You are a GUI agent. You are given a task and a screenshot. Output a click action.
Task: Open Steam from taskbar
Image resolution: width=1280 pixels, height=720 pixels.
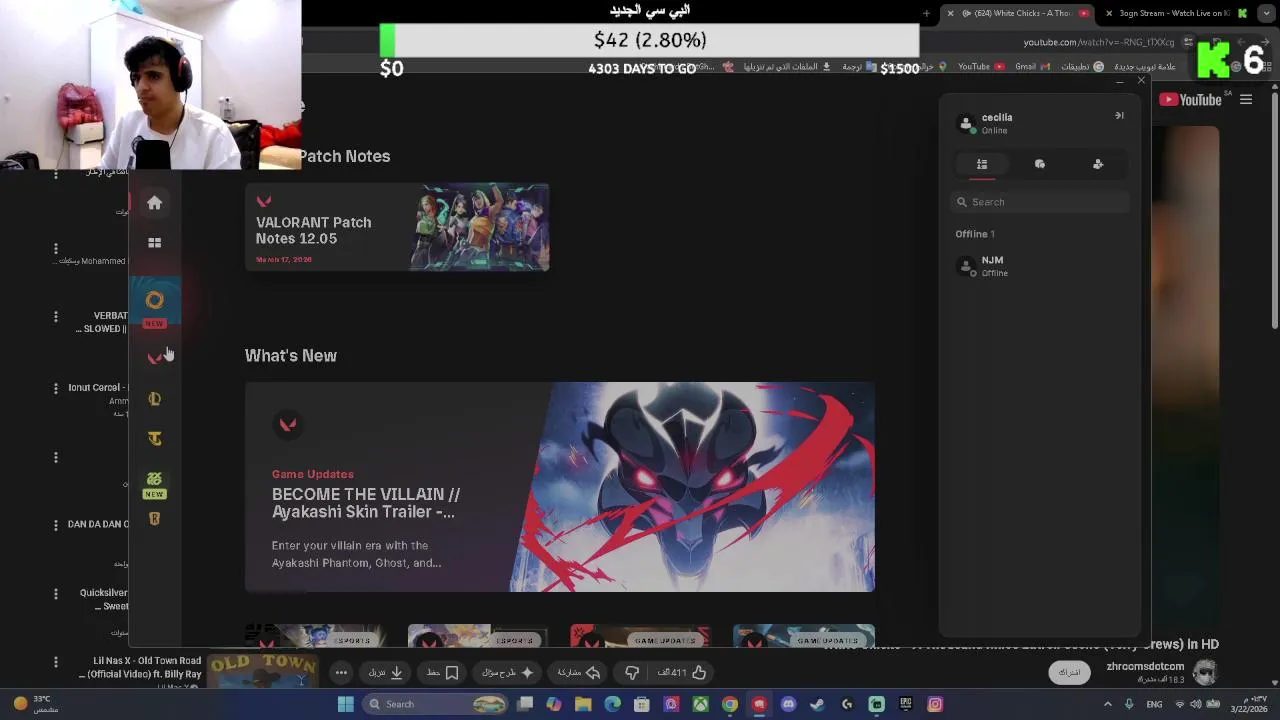click(x=817, y=704)
